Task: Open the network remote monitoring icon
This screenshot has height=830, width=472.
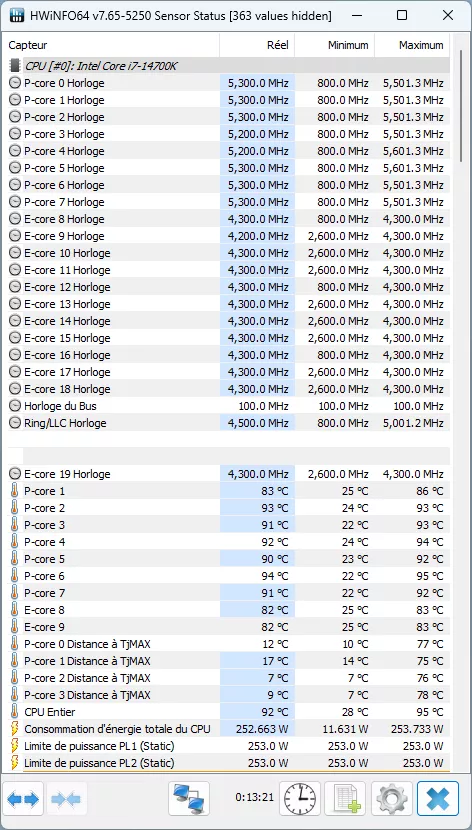Action: tap(188, 798)
